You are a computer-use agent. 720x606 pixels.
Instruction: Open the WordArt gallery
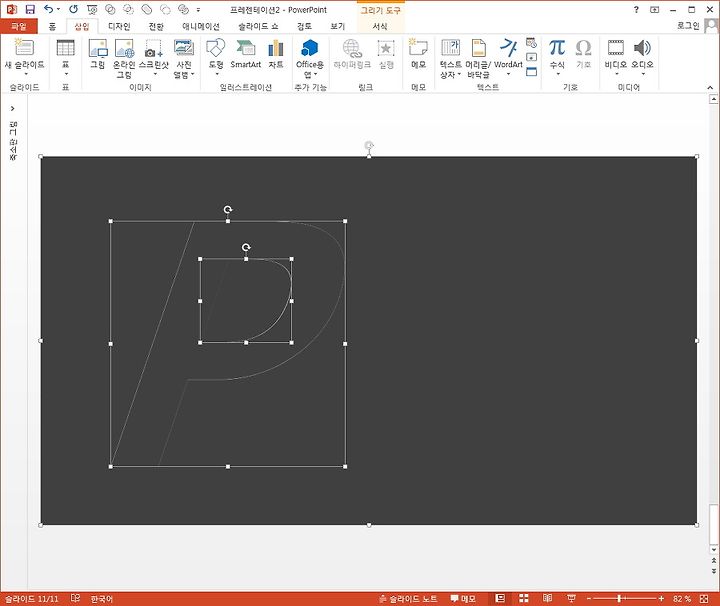pos(508,58)
